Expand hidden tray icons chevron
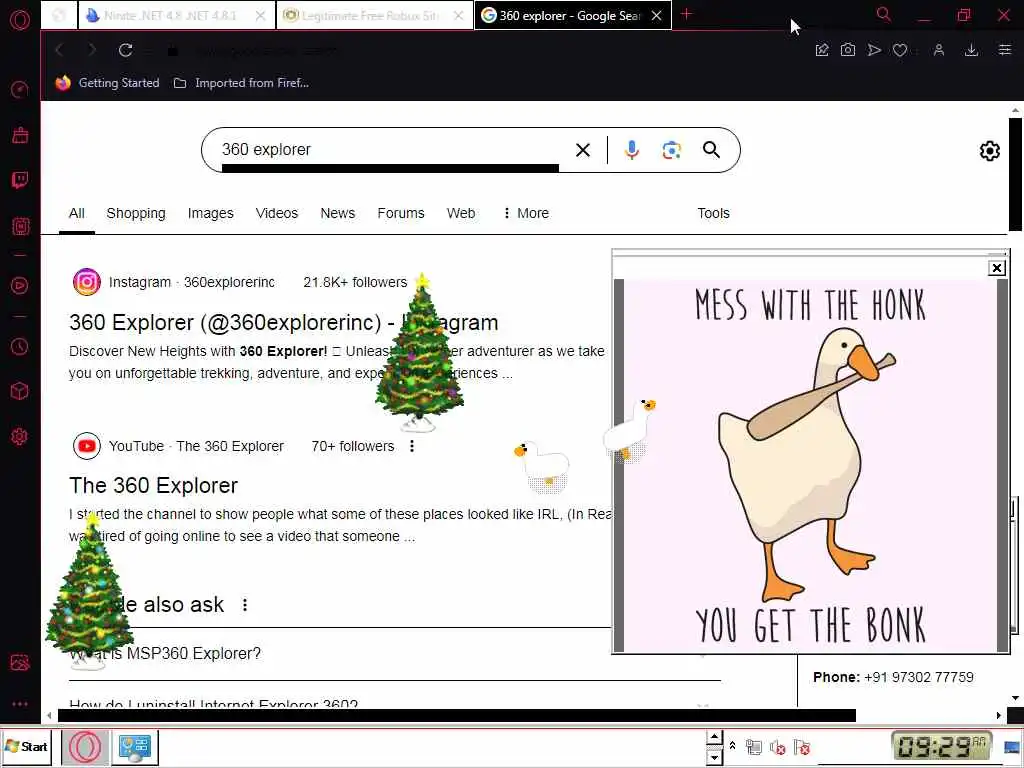 (733, 746)
